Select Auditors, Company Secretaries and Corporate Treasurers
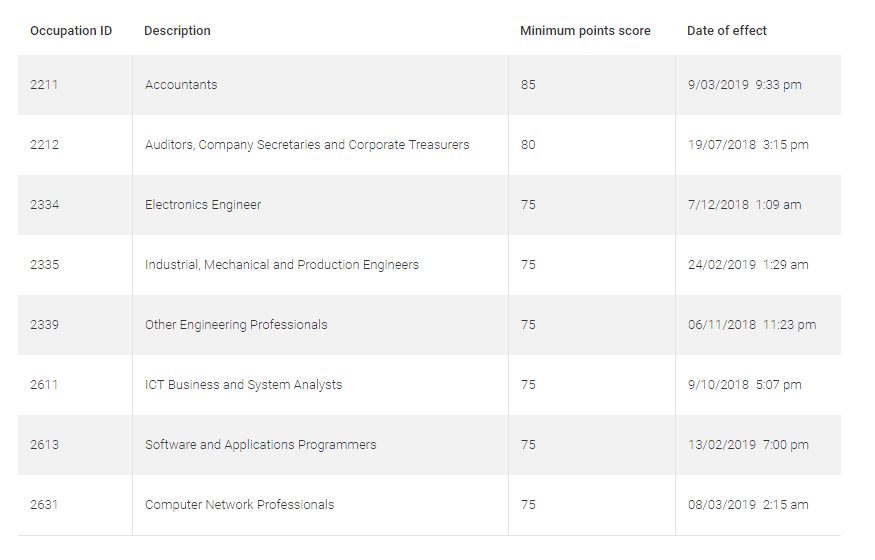875x560 pixels. coord(307,145)
